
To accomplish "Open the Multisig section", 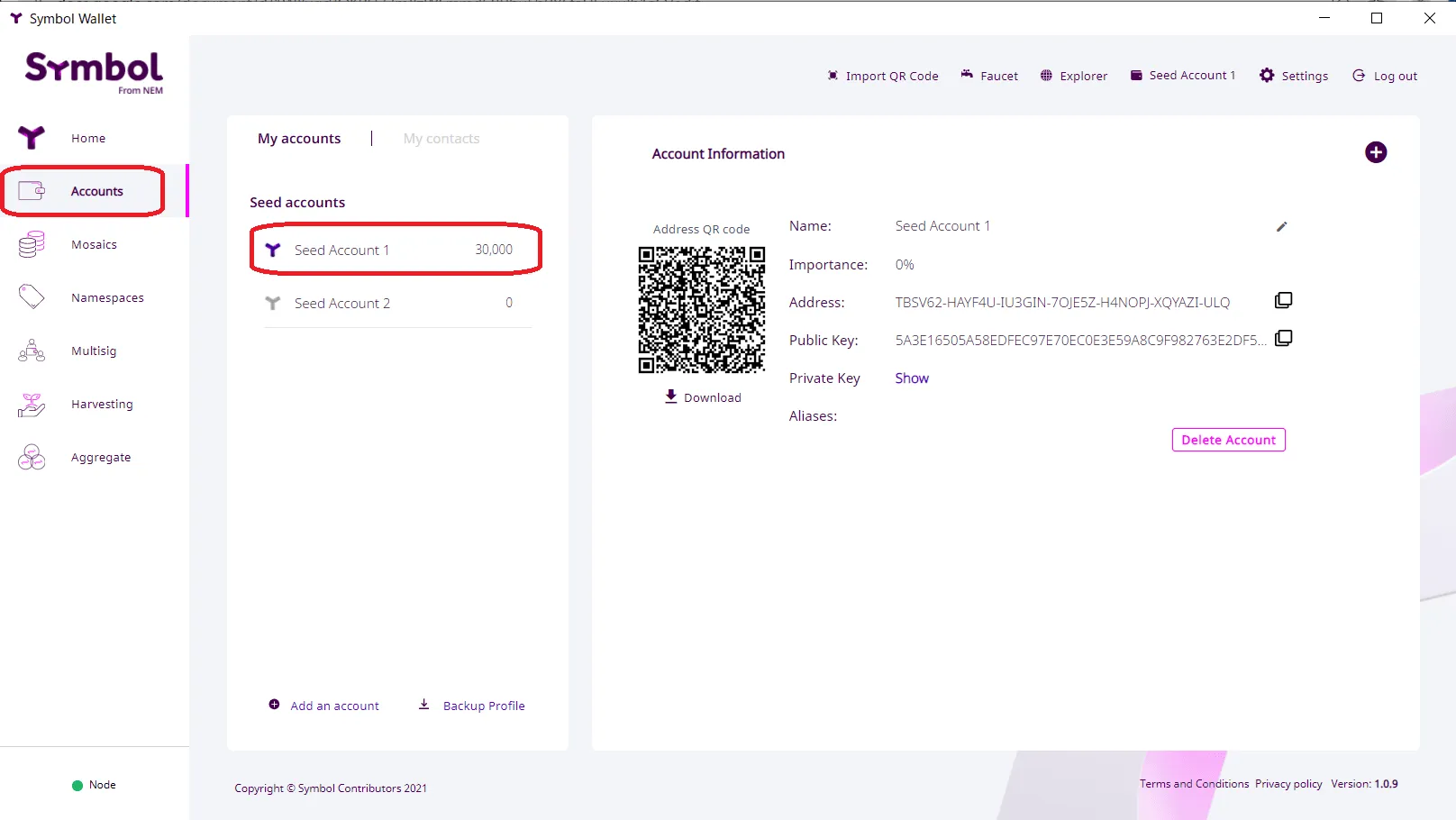I will pyautogui.click(x=93, y=351).
